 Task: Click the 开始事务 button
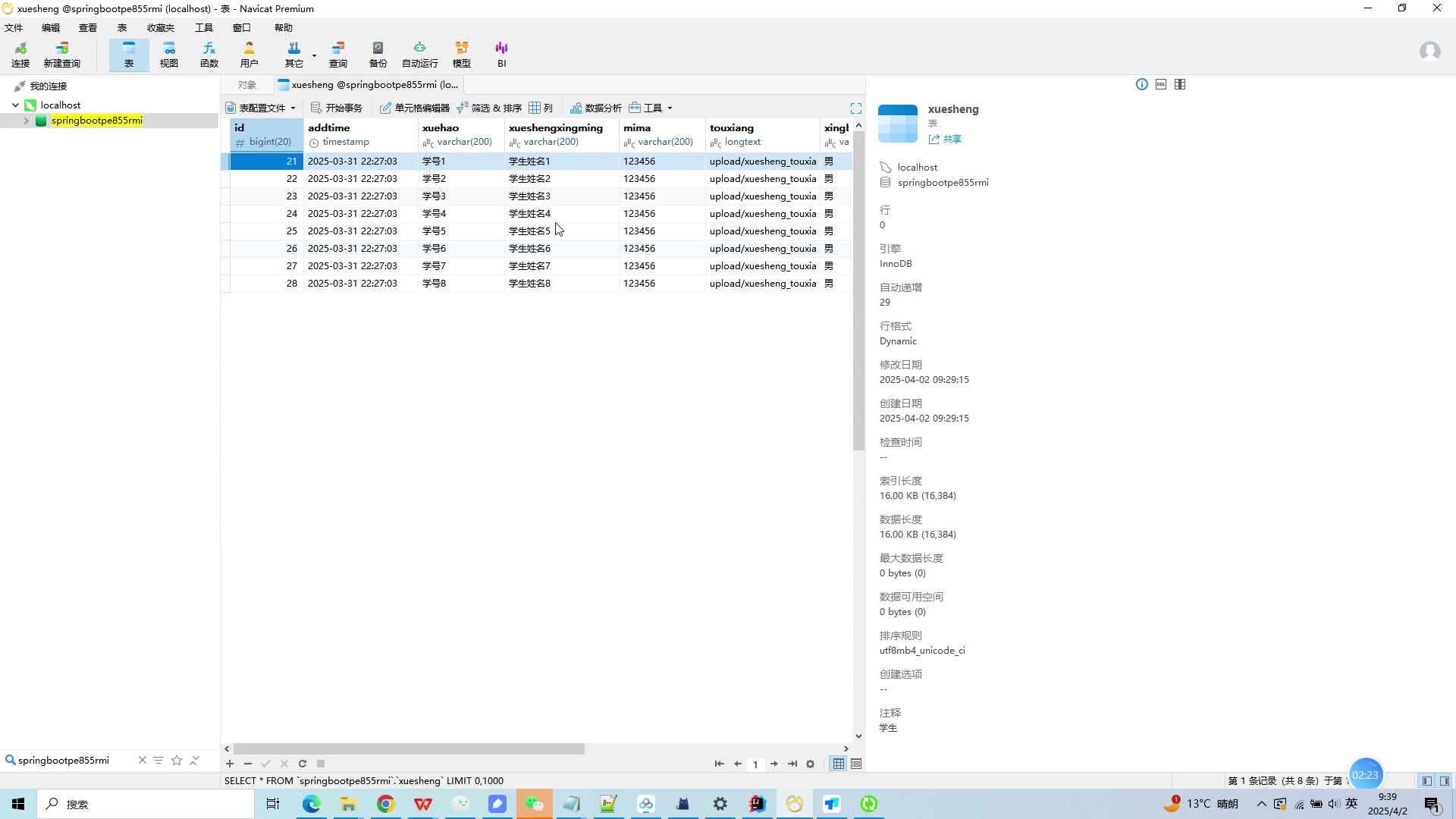(337, 108)
